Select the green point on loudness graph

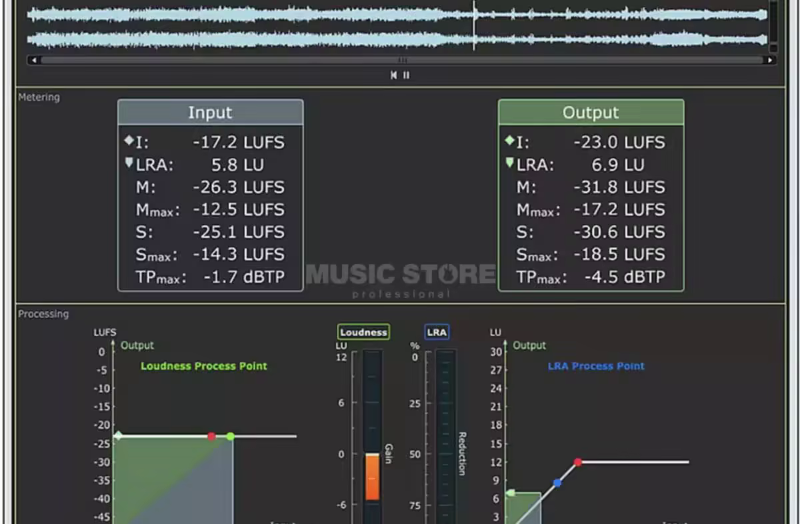pyautogui.click(x=230, y=436)
